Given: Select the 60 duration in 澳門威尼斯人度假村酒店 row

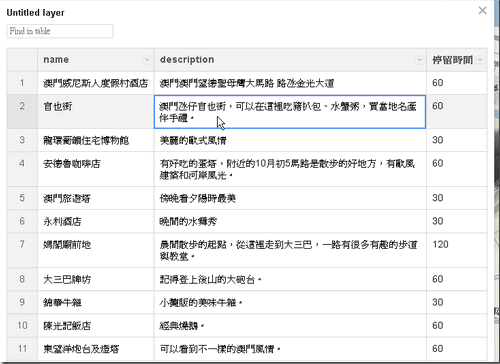Looking at the screenshot, I should [x=457, y=83].
